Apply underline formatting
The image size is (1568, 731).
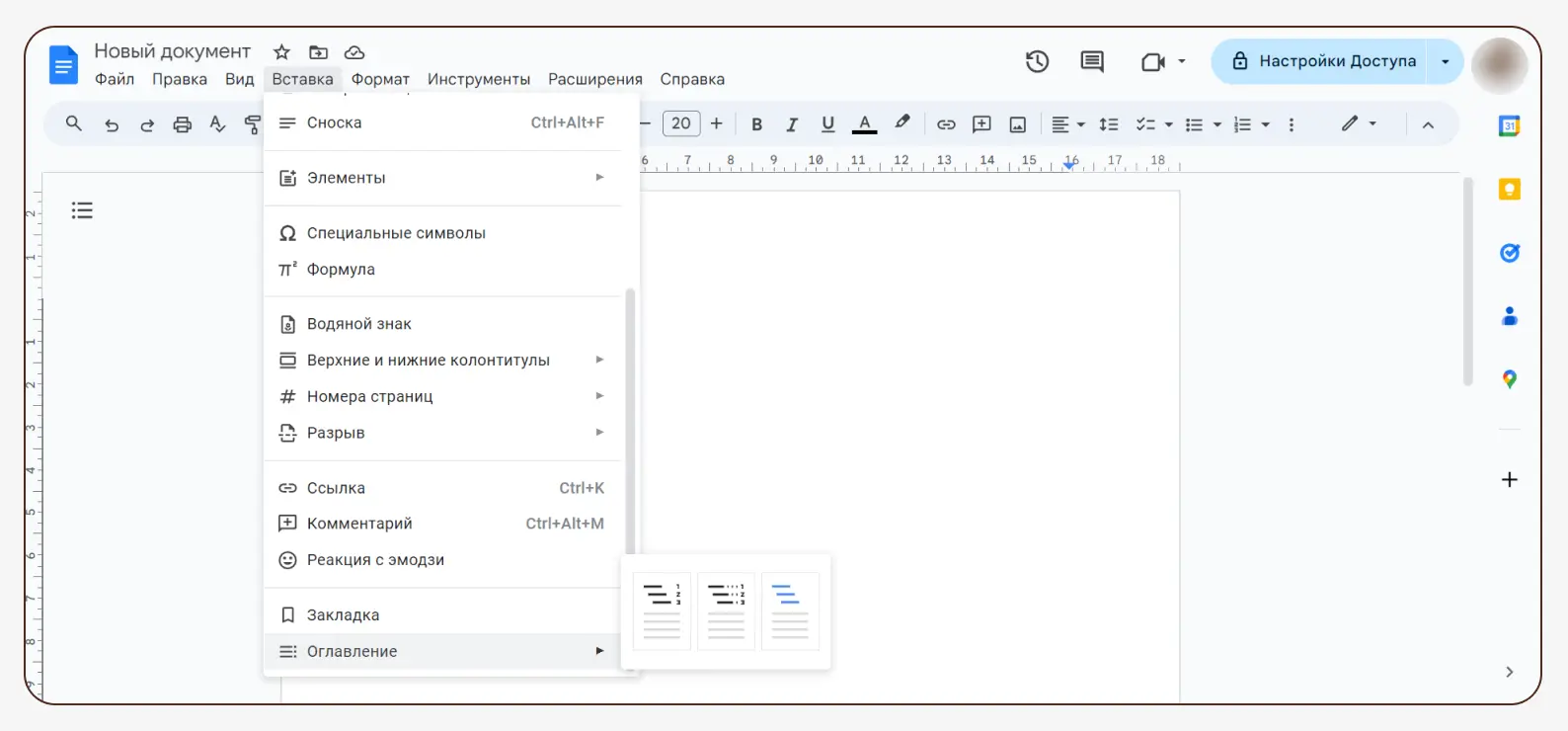tap(827, 124)
